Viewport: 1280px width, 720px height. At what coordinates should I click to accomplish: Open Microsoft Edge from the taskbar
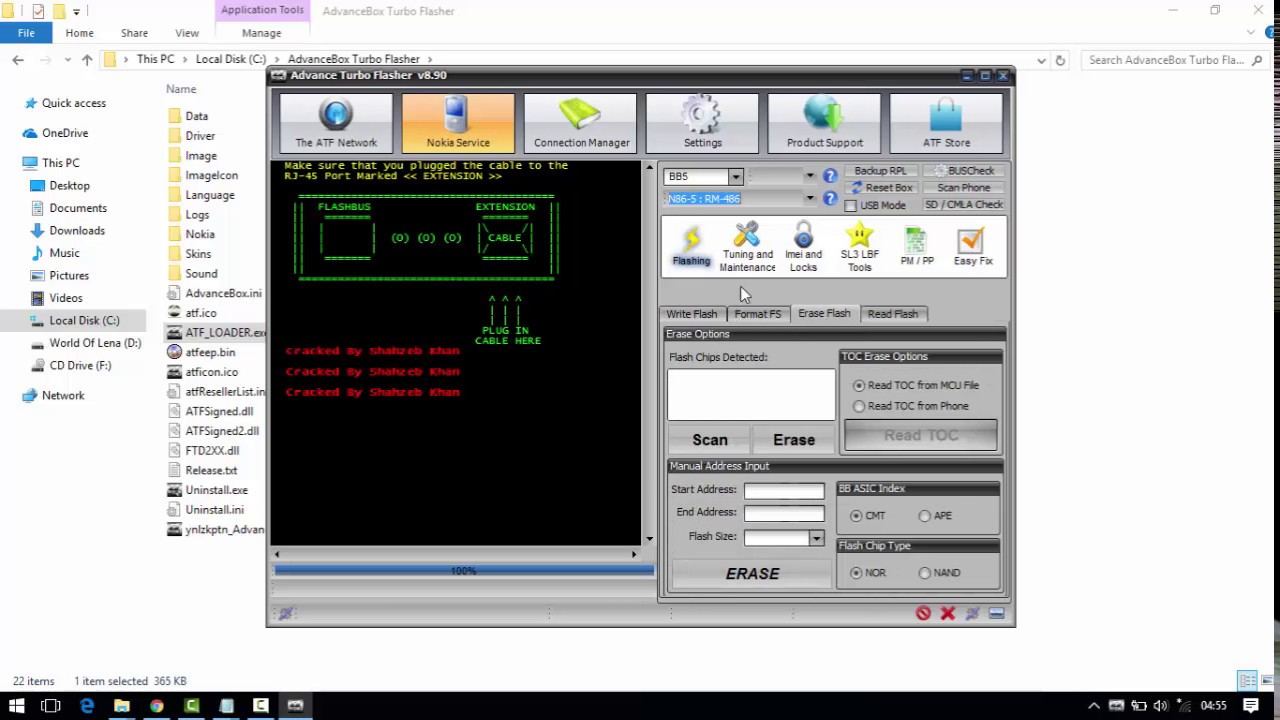point(87,705)
